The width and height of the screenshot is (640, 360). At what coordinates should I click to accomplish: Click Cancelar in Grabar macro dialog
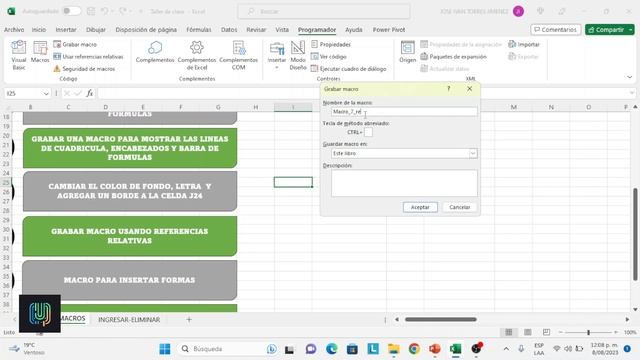[459, 207]
